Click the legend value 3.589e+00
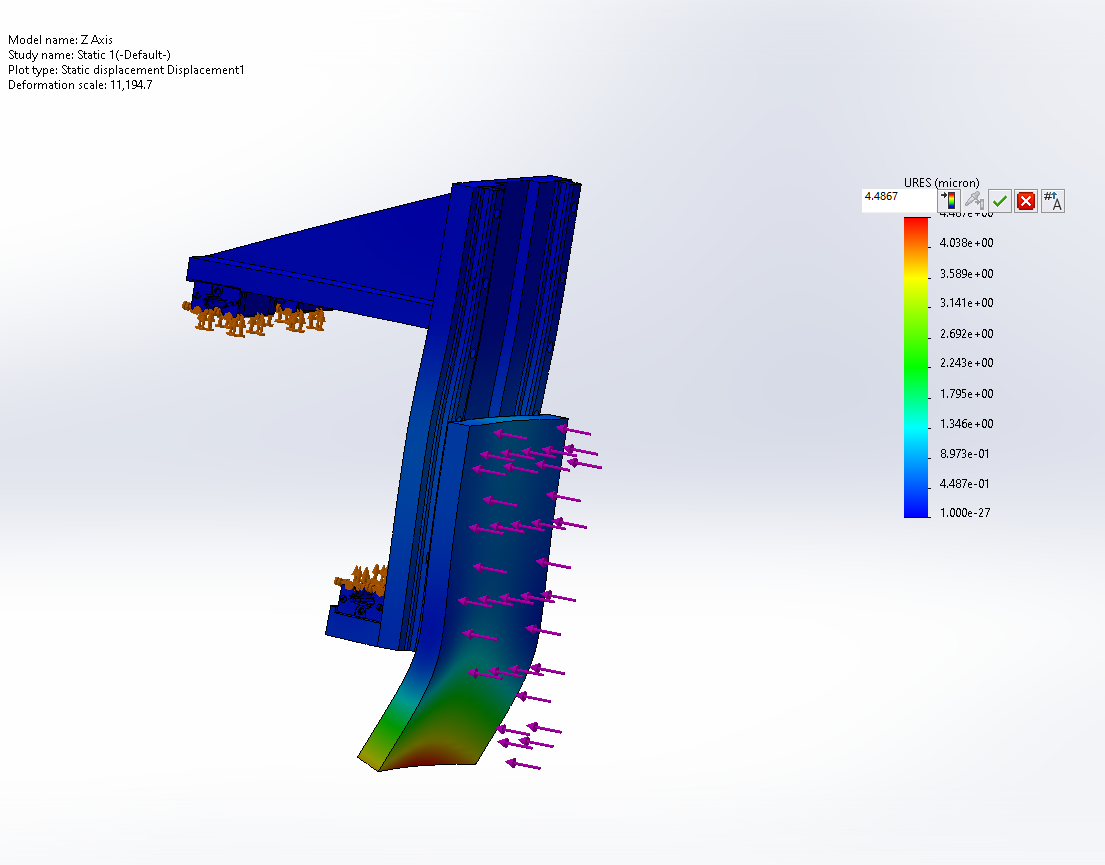 coord(966,274)
